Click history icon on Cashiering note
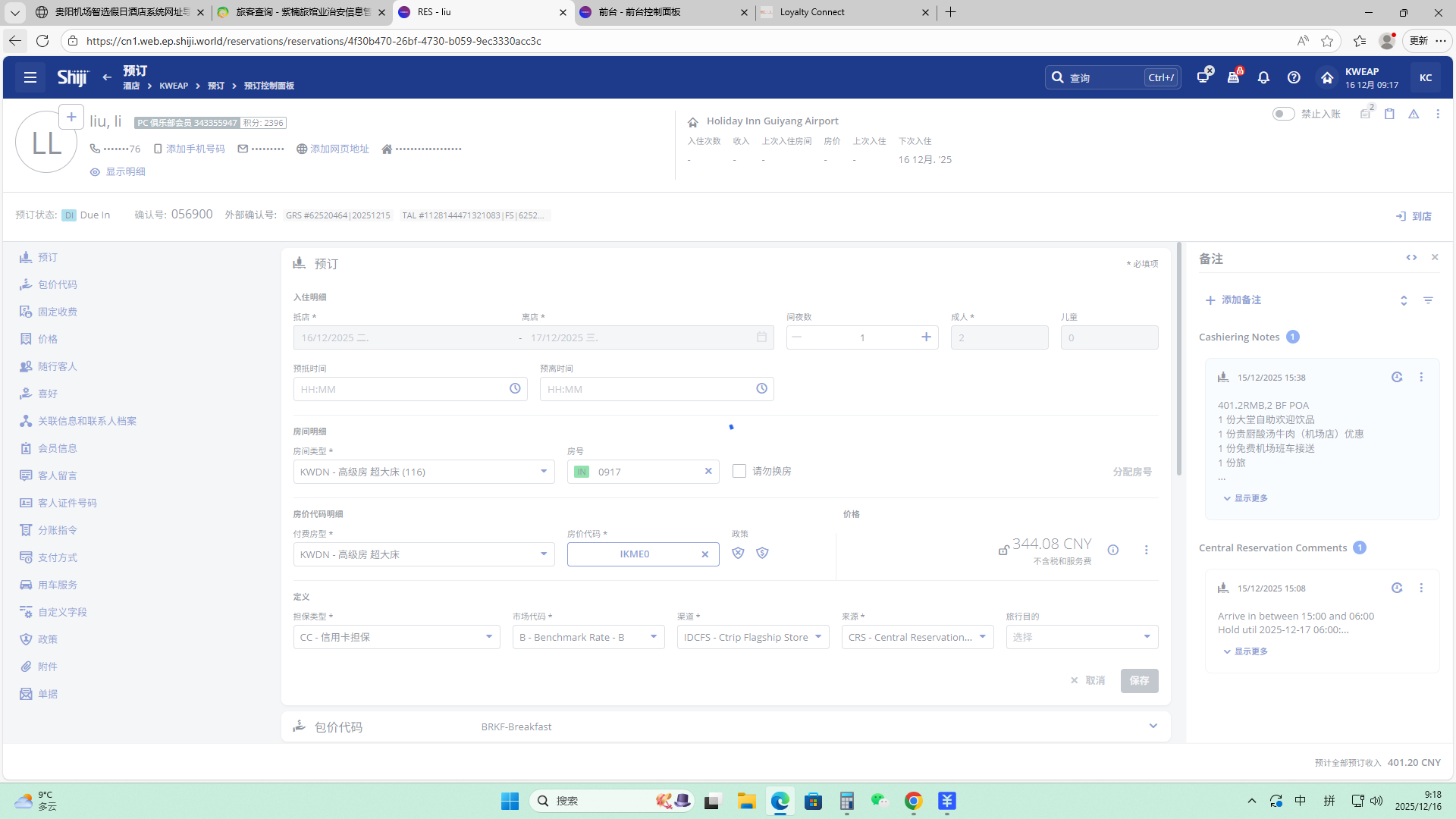Viewport: 1456px width, 819px height. (1397, 378)
